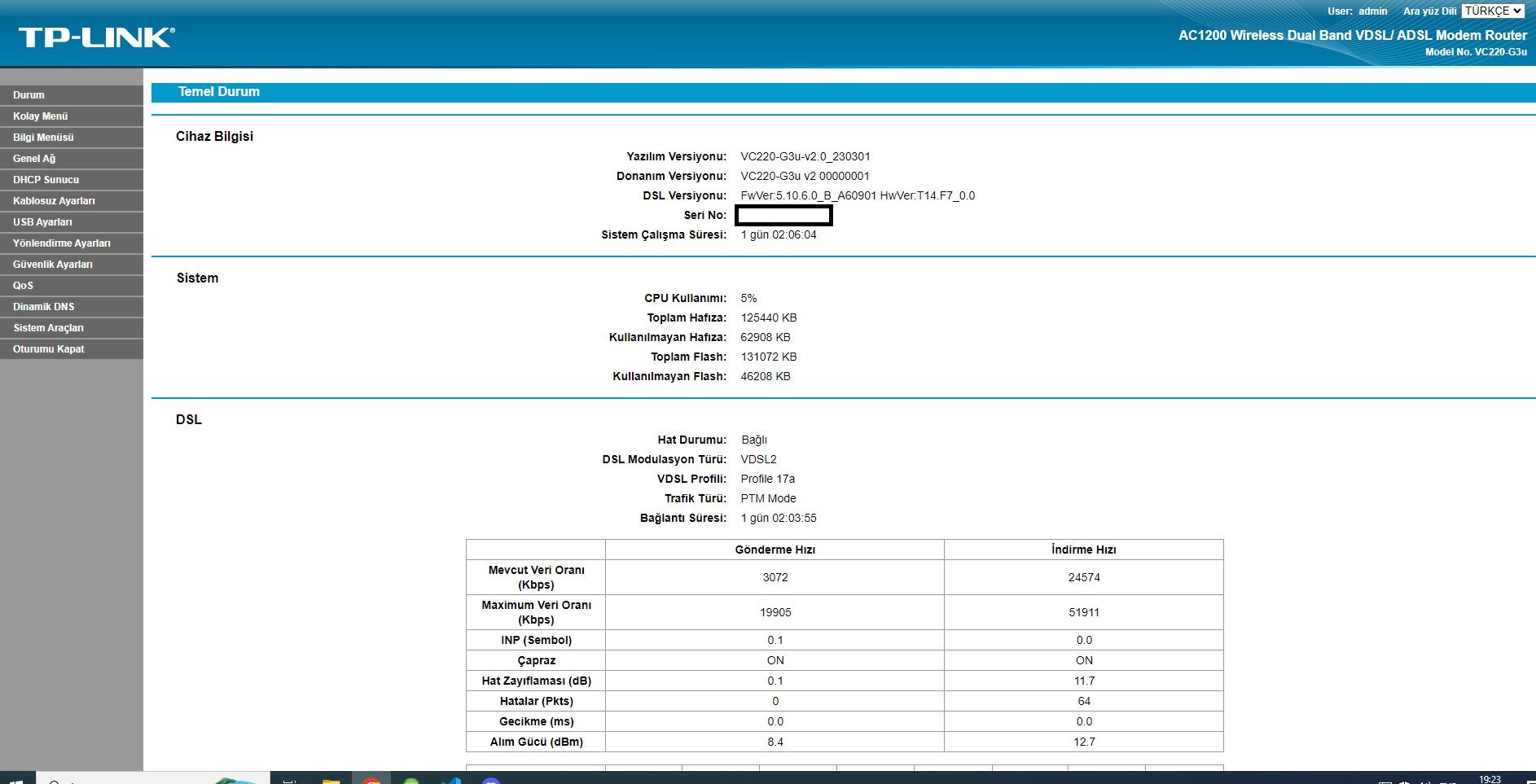Open the Durum menu in the sidebar
This screenshot has width=1536, height=784.
pyautogui.click(x=72, y=95)
